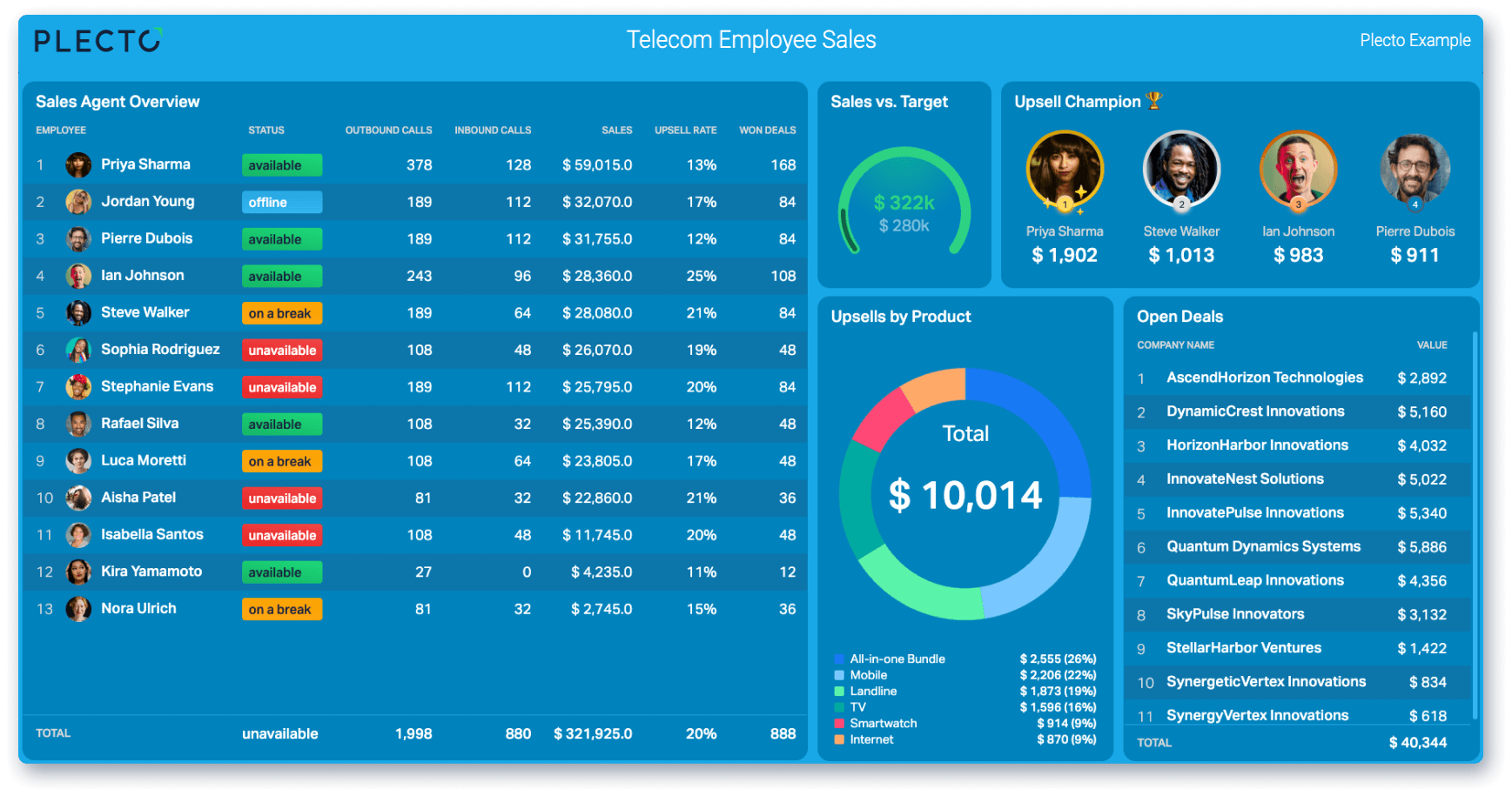Image resolution: width=1512 pixels, height=796 pixels.
Task: Sort by the Outbound Calls column header
Action: 388,130
